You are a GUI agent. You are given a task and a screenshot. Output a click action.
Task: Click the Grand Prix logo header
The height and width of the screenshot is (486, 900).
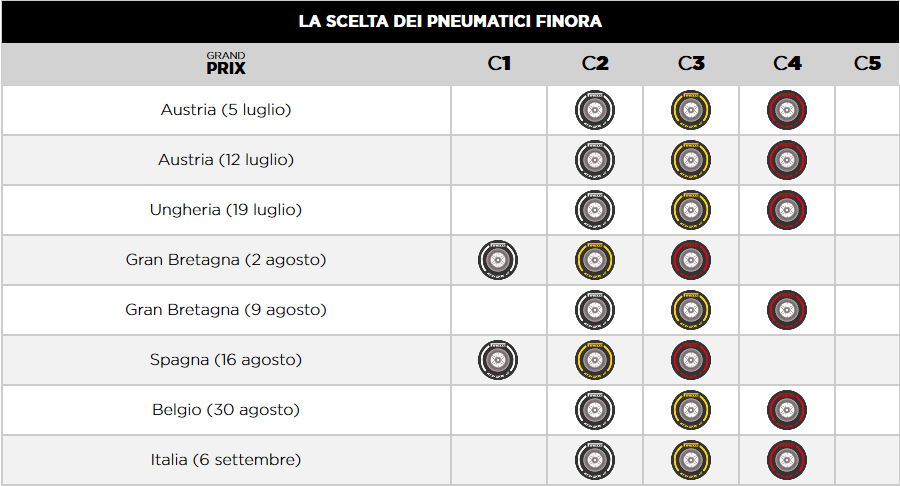[226, 64]
